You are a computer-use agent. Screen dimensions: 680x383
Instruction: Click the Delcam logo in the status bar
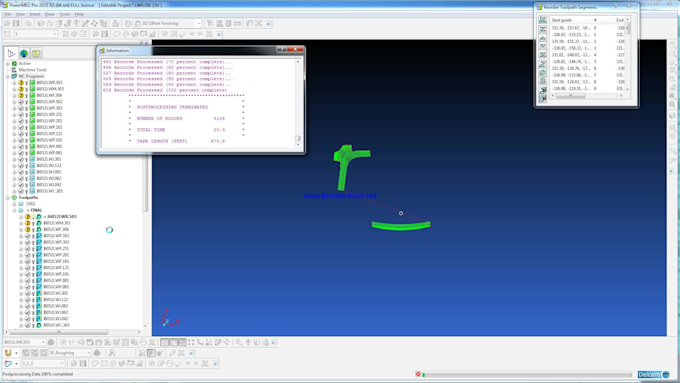(x=654, y=374)
